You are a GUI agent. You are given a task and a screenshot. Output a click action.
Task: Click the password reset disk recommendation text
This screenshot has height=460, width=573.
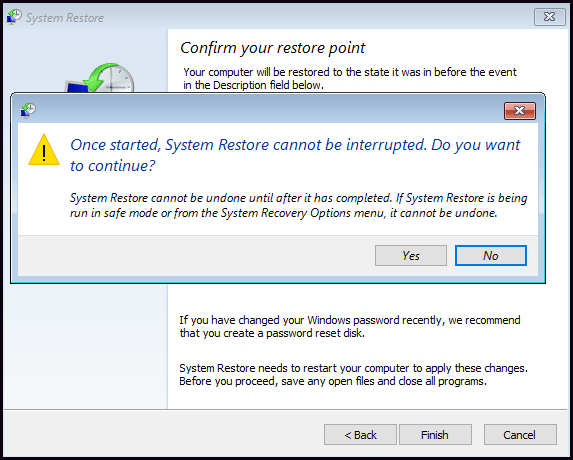pyautogui.click(x=349, y=326)
